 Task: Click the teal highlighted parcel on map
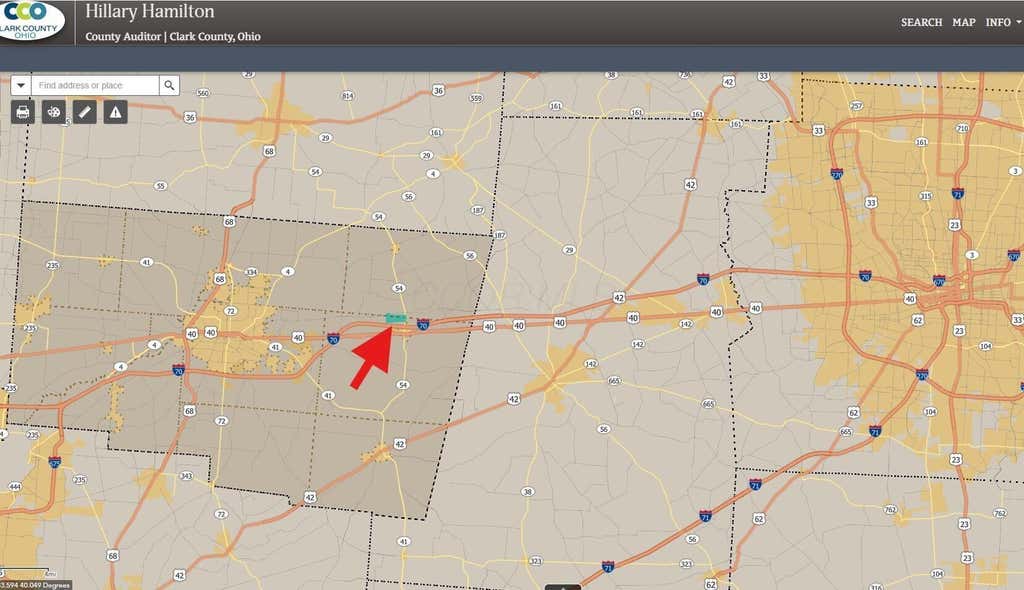tap(396, 318)
